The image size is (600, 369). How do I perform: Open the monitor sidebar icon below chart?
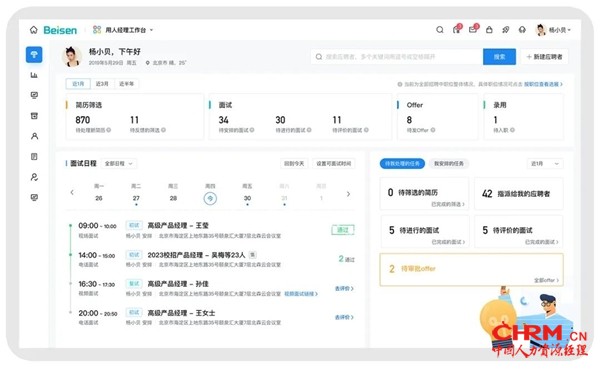coord(34,95)
